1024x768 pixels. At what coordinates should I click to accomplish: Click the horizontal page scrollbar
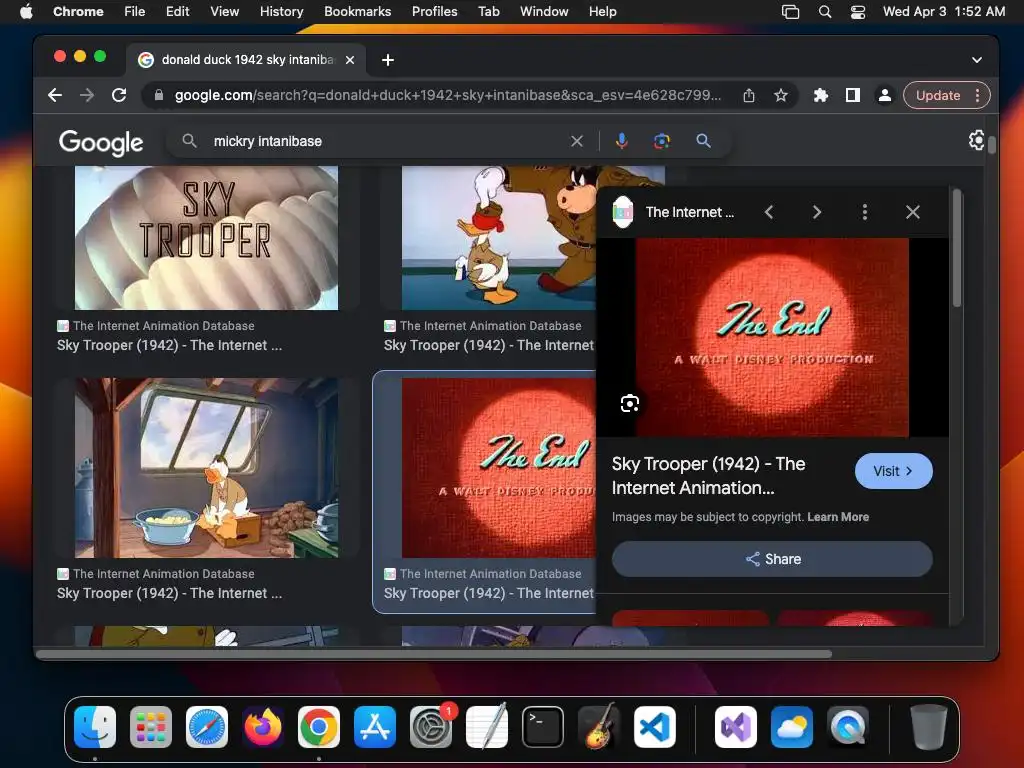coord(434,654)
